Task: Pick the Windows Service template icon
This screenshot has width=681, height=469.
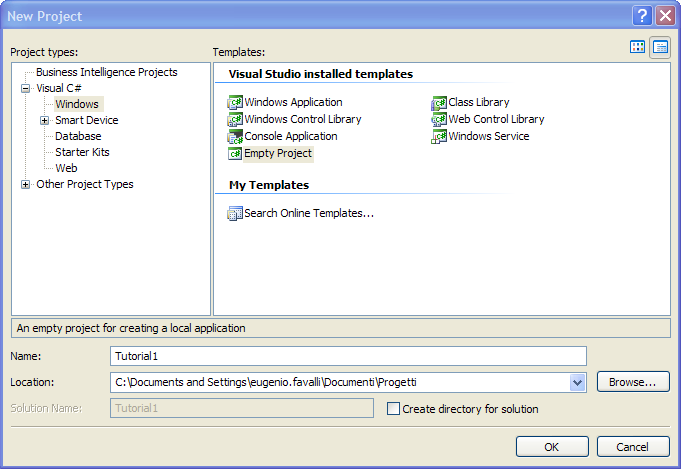Action: (x=439, y=136)
